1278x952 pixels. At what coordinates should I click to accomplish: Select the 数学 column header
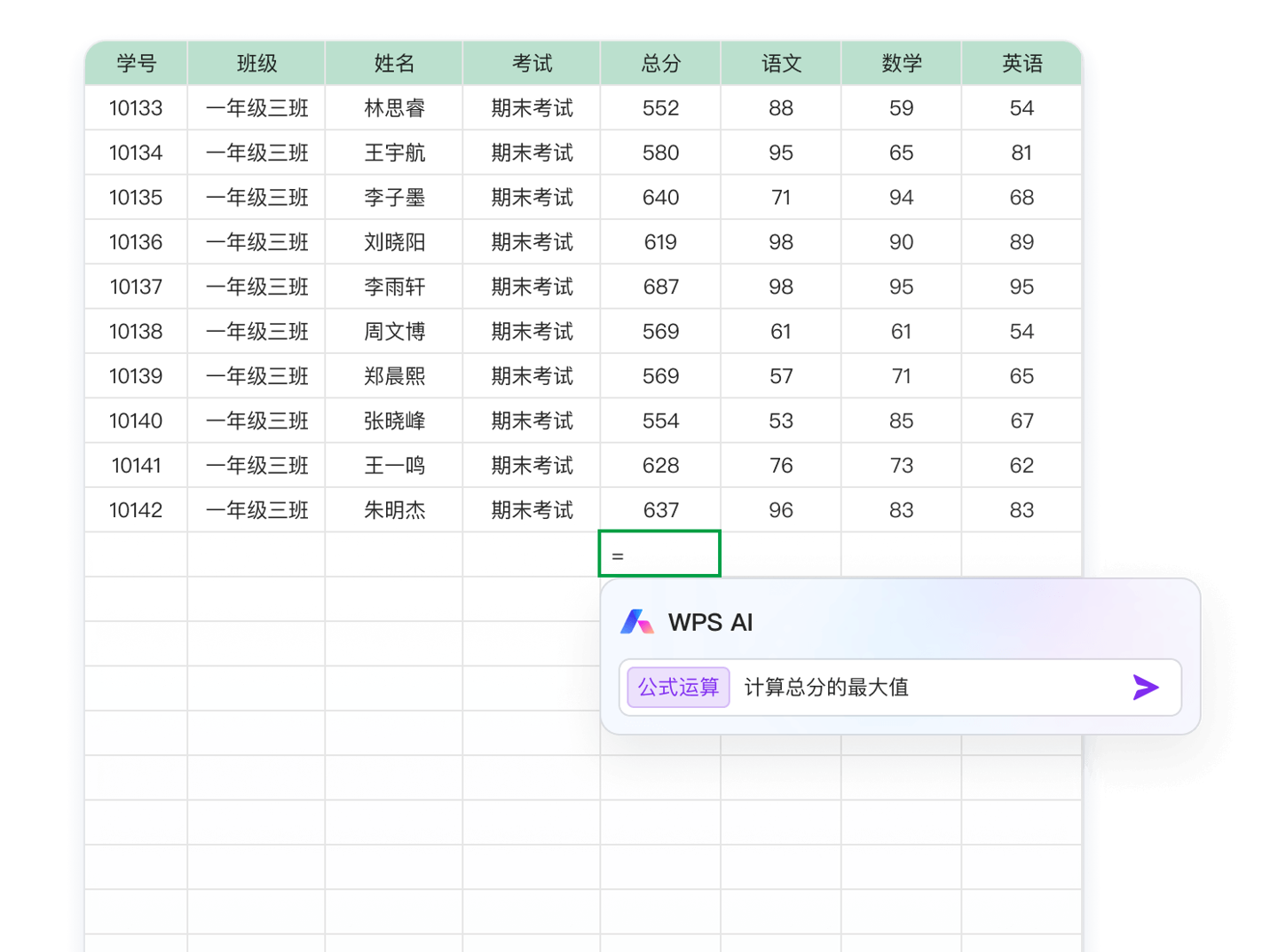tap(901, 63)
